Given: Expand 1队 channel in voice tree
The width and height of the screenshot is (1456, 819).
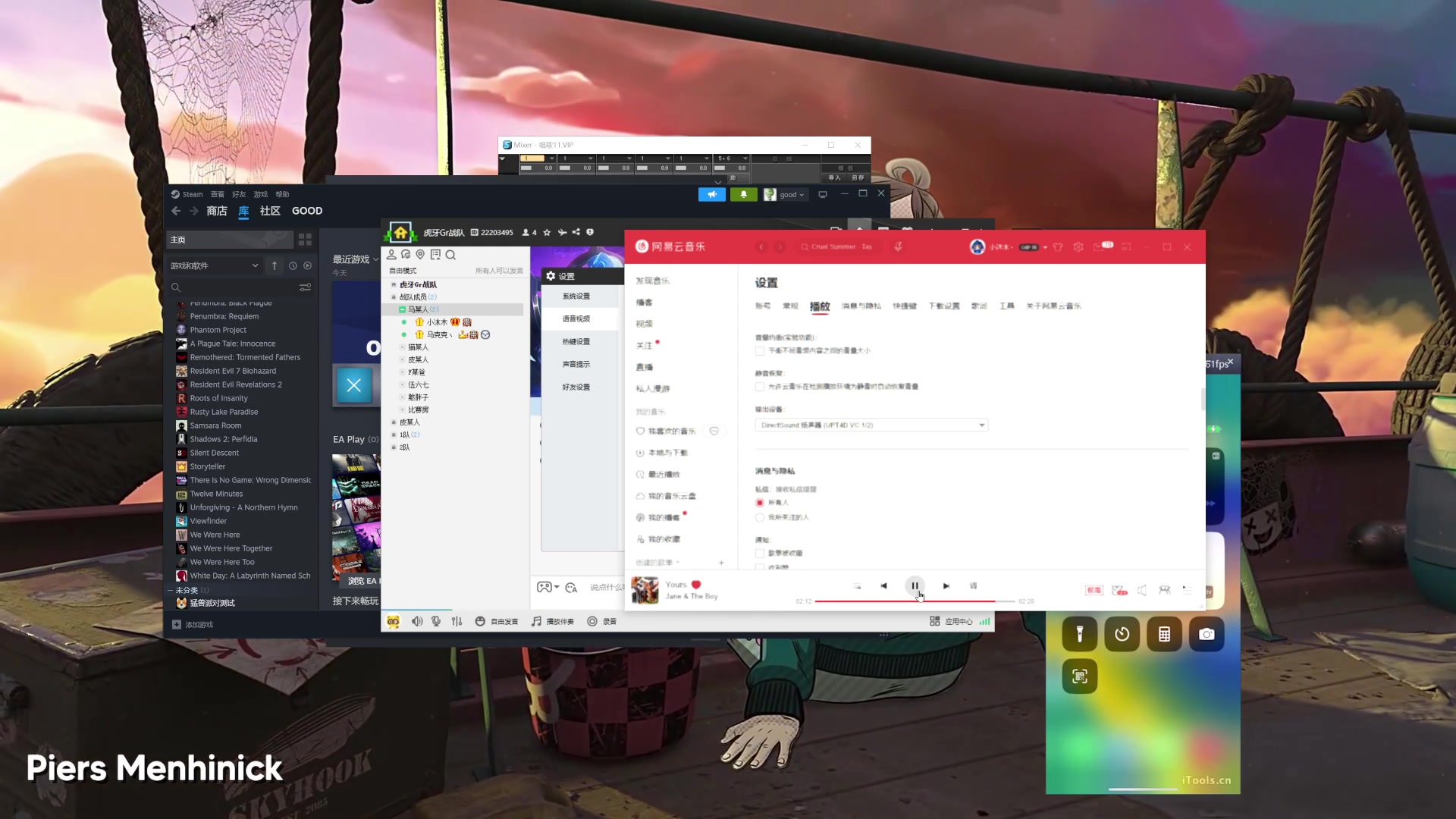Looking at the screenshot, I should 394,435.
